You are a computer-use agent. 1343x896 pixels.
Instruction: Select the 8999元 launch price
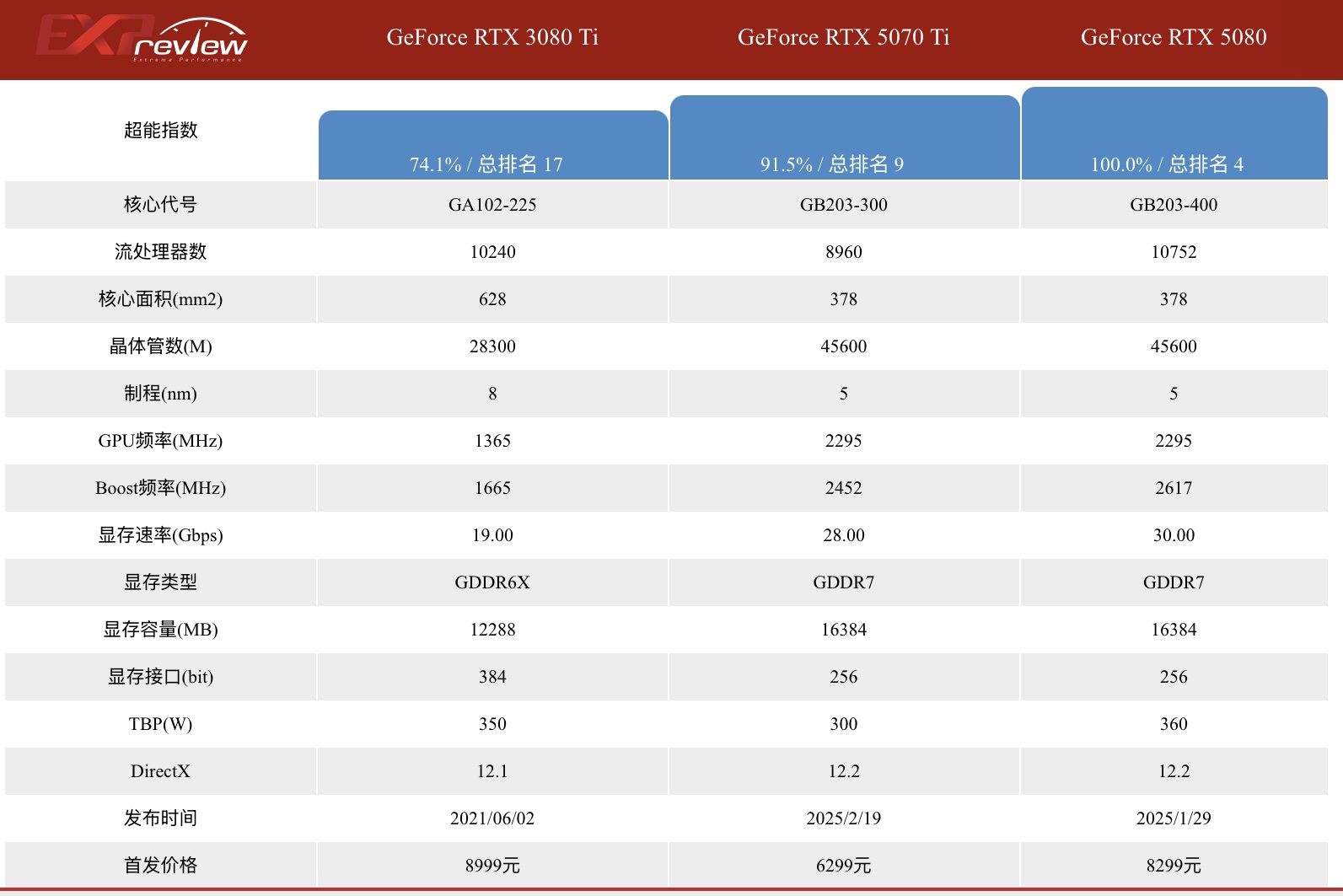[492, 866]
